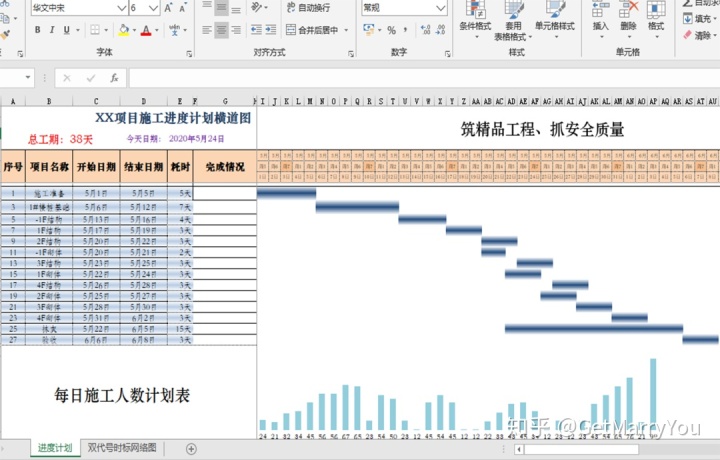Open the font size dropdown
Viewport: 720px width, 460px height.
tap(153, 8)
